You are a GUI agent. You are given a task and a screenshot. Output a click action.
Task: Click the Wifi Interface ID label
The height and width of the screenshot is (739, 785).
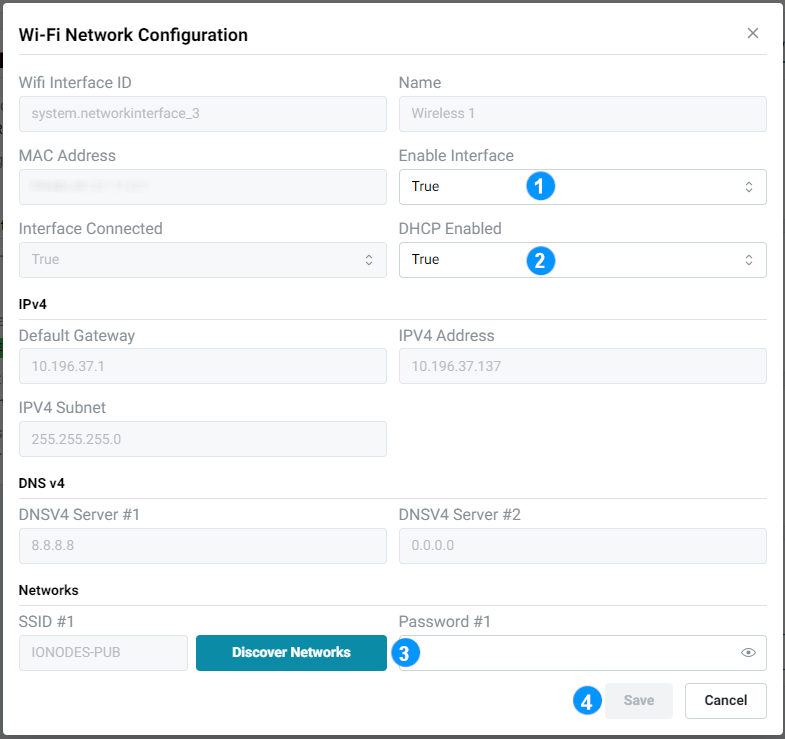(x=75, y=83)
